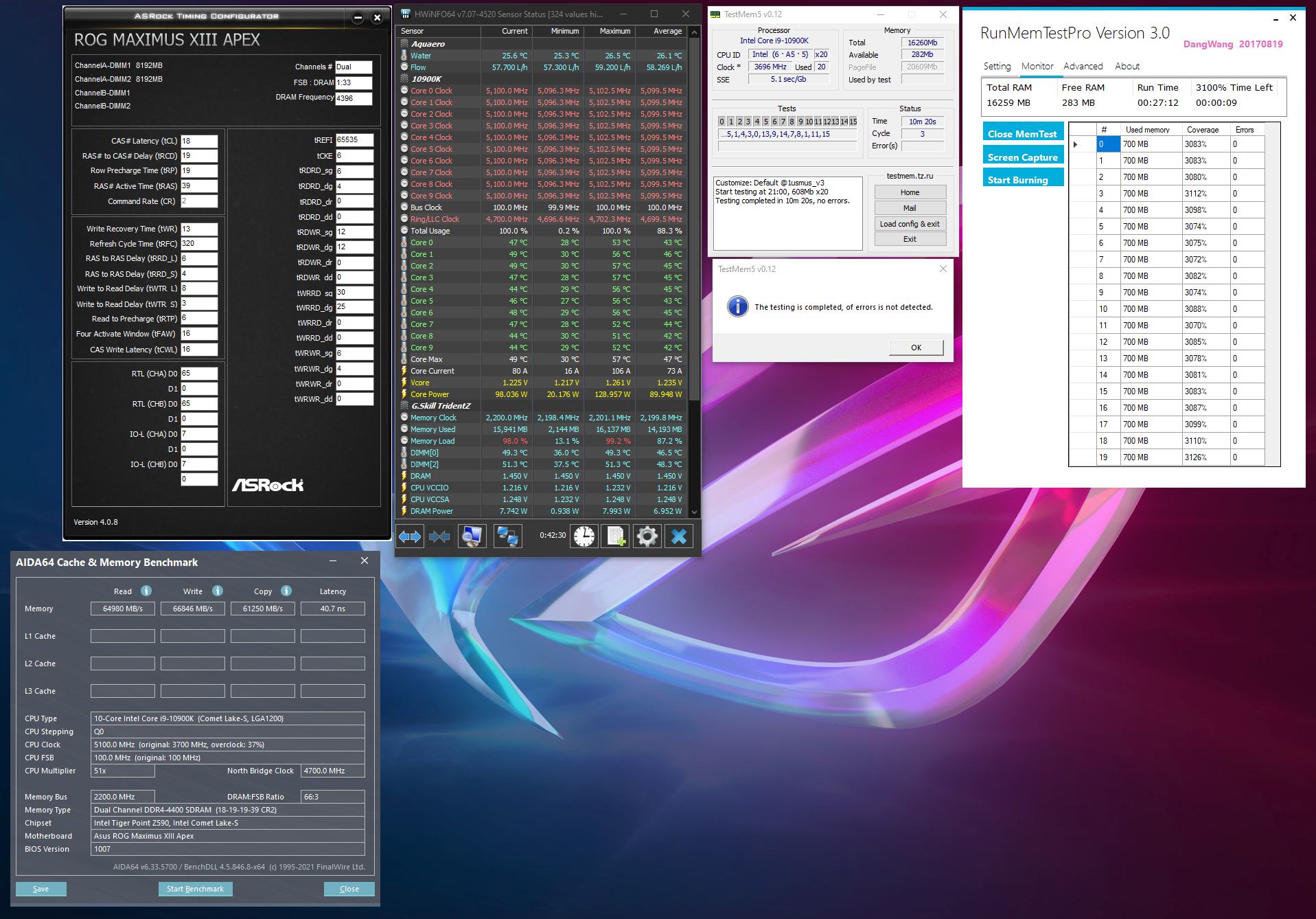Click Load config & exit in TestMem5
The image size is (1316, 919).
pyautogui.click(x=910, y=224)
